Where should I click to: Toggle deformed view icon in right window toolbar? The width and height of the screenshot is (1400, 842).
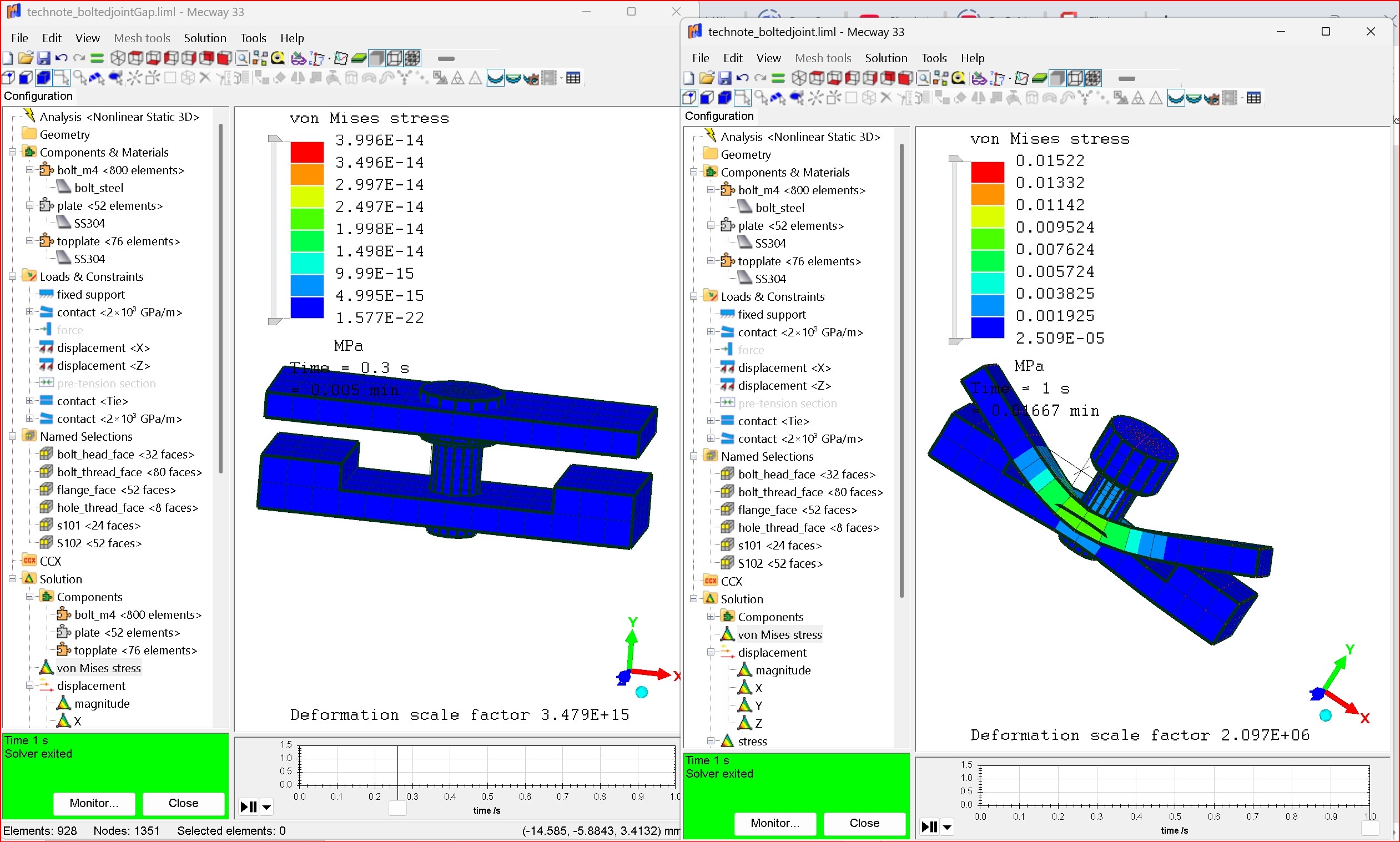click(1176, 98)
